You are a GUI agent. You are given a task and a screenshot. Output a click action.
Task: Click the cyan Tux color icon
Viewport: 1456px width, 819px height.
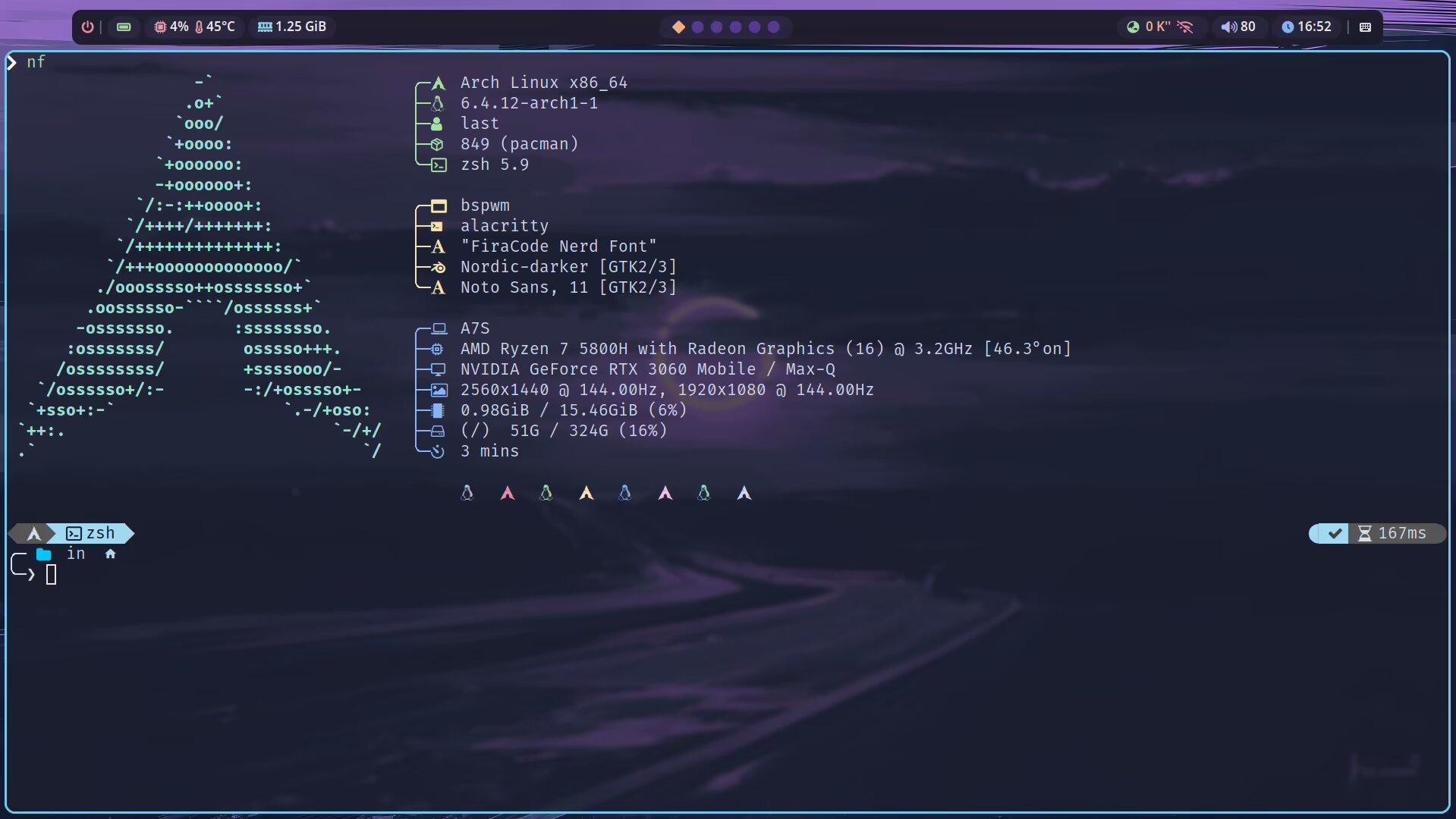click(x=704, y=493)
